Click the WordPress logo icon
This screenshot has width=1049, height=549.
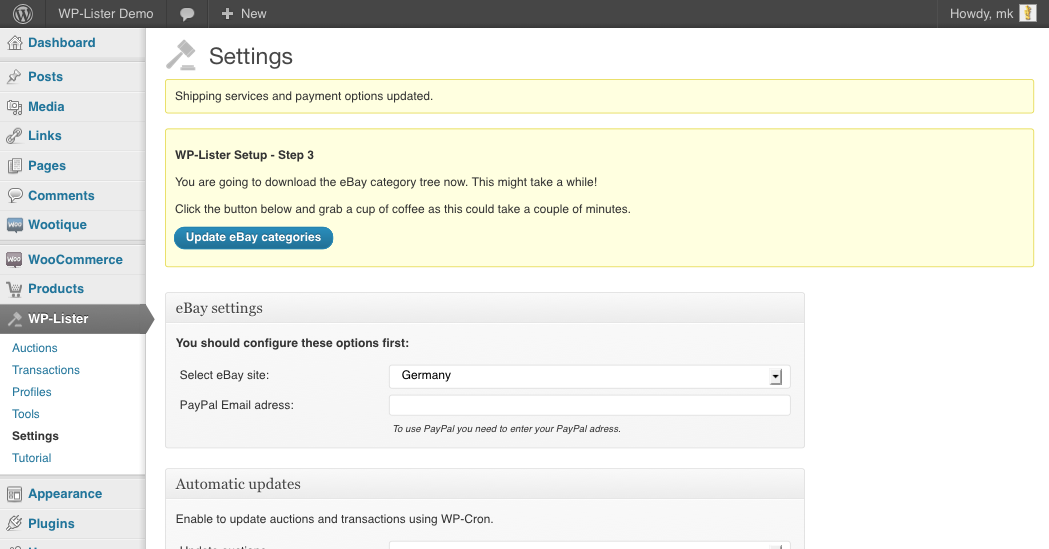pyautogui.click(x=23, y=13)
